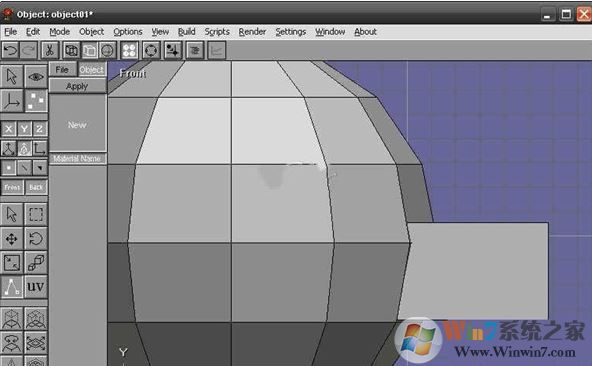Open the Build menu

[x=187, y=32]
